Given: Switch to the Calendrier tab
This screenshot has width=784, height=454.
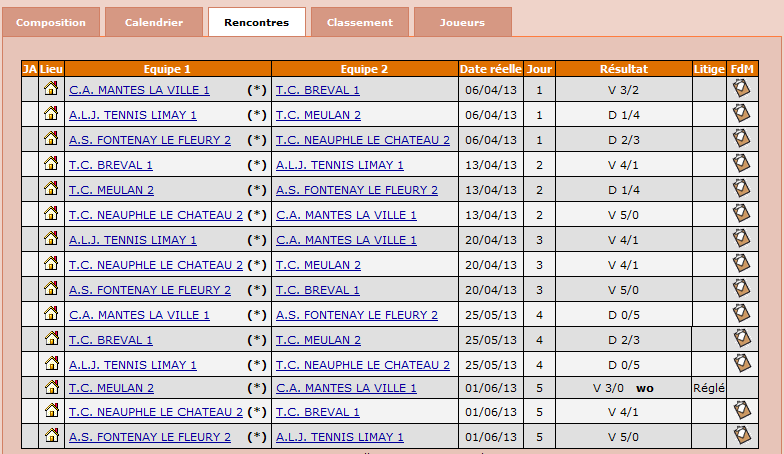Looking at the screenshot, I should 154,22.
